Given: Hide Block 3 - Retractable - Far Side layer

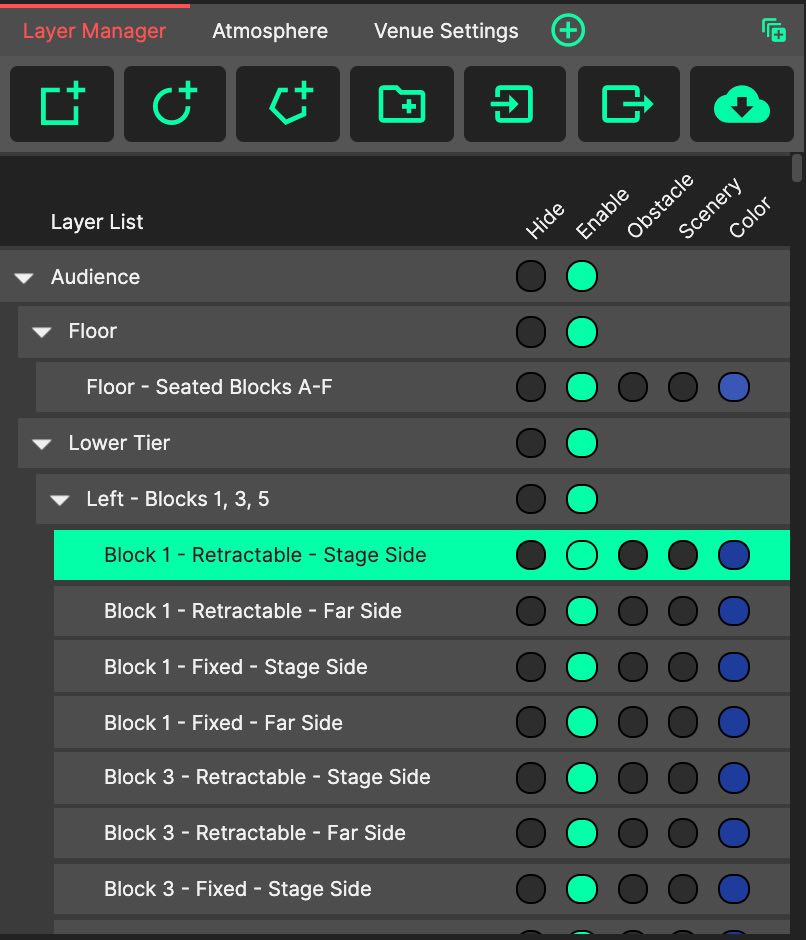Looking at the screenshot, I should click(531, 833).
